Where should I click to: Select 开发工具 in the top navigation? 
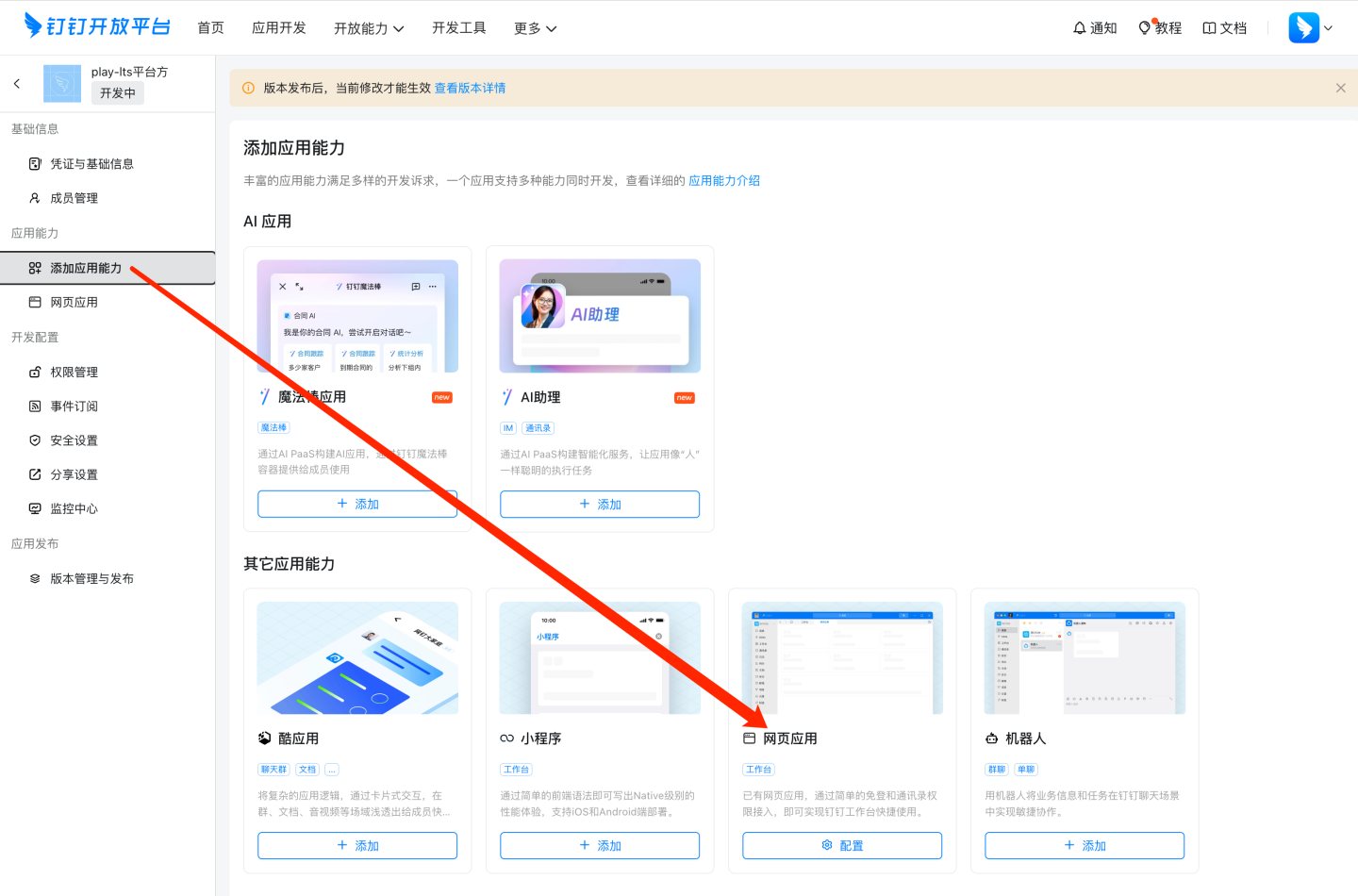click(x=459, y=28)
